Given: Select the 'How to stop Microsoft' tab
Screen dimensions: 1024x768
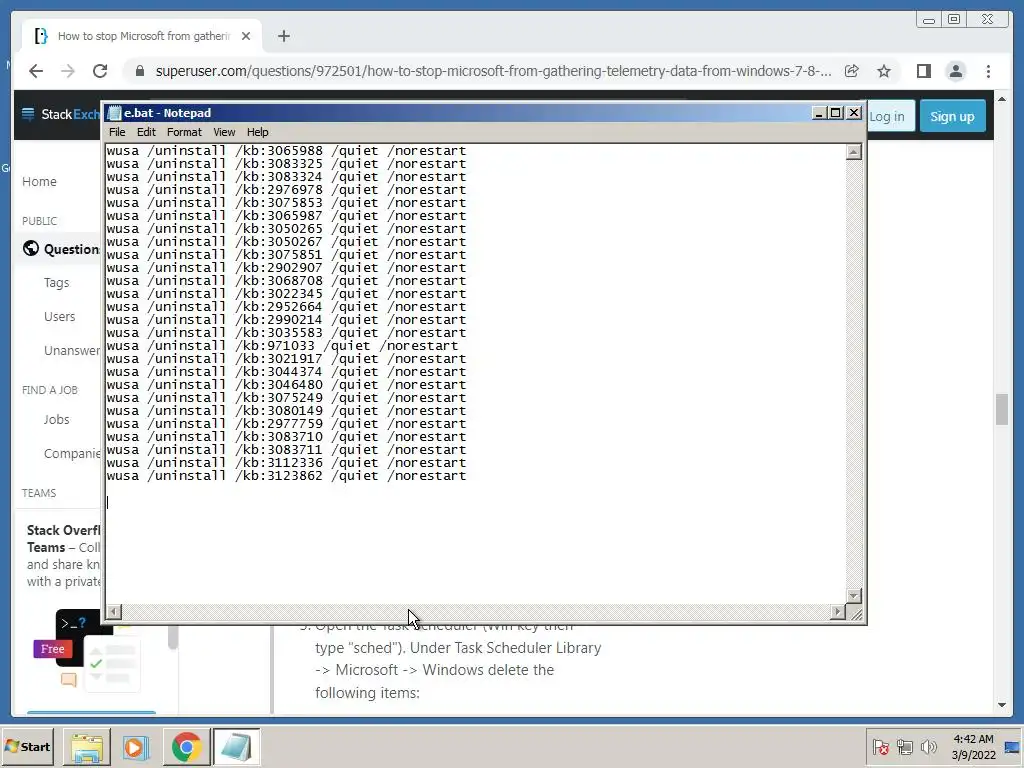Looking at the screenshot, I should click(142, 36).
